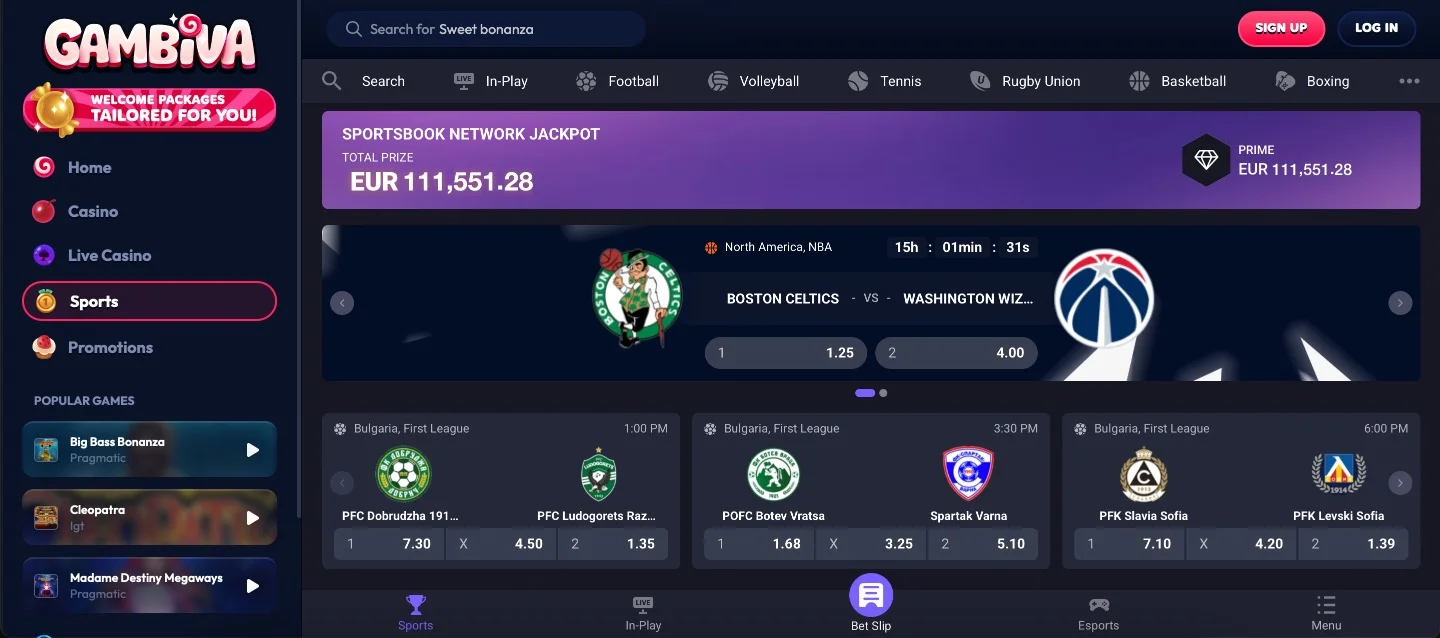The image size is (1440, 638).
Task: Click the right chevron on the NBA banner
Action: point(1399,302)
